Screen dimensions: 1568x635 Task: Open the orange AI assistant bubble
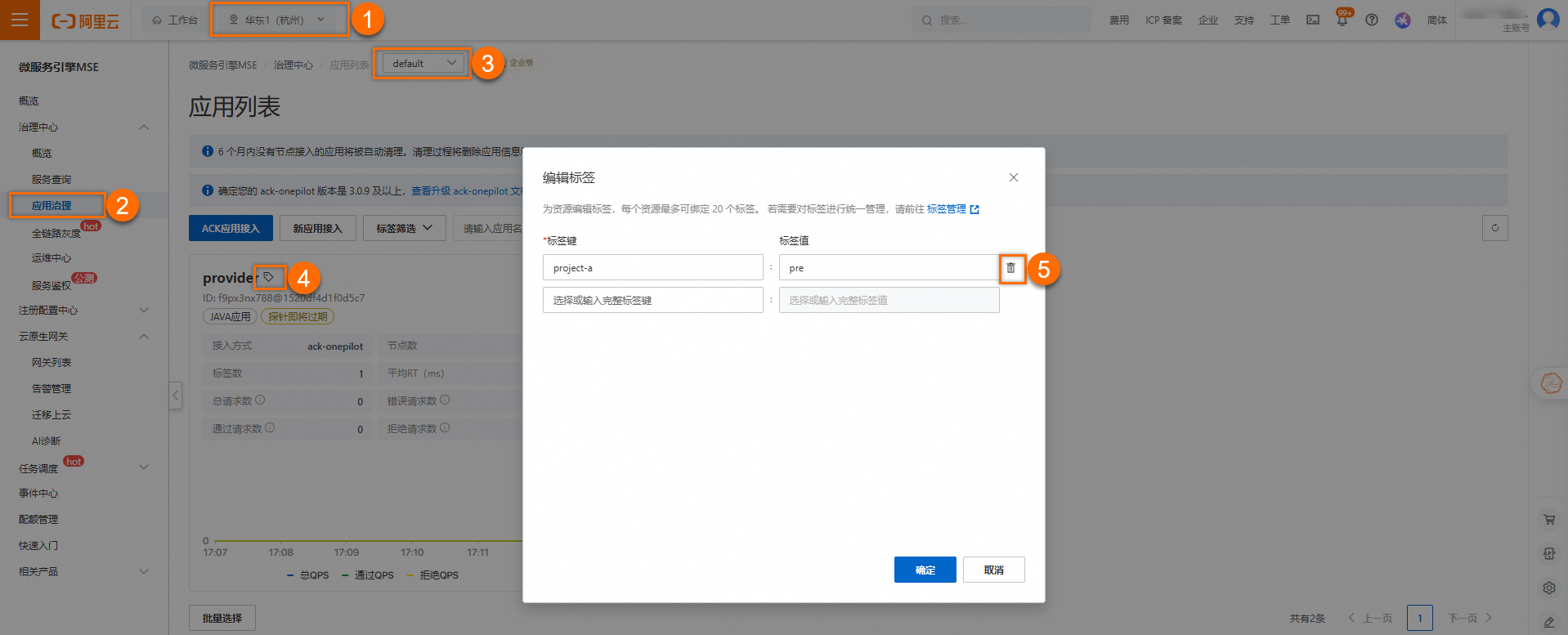(x=1550, y=382)
